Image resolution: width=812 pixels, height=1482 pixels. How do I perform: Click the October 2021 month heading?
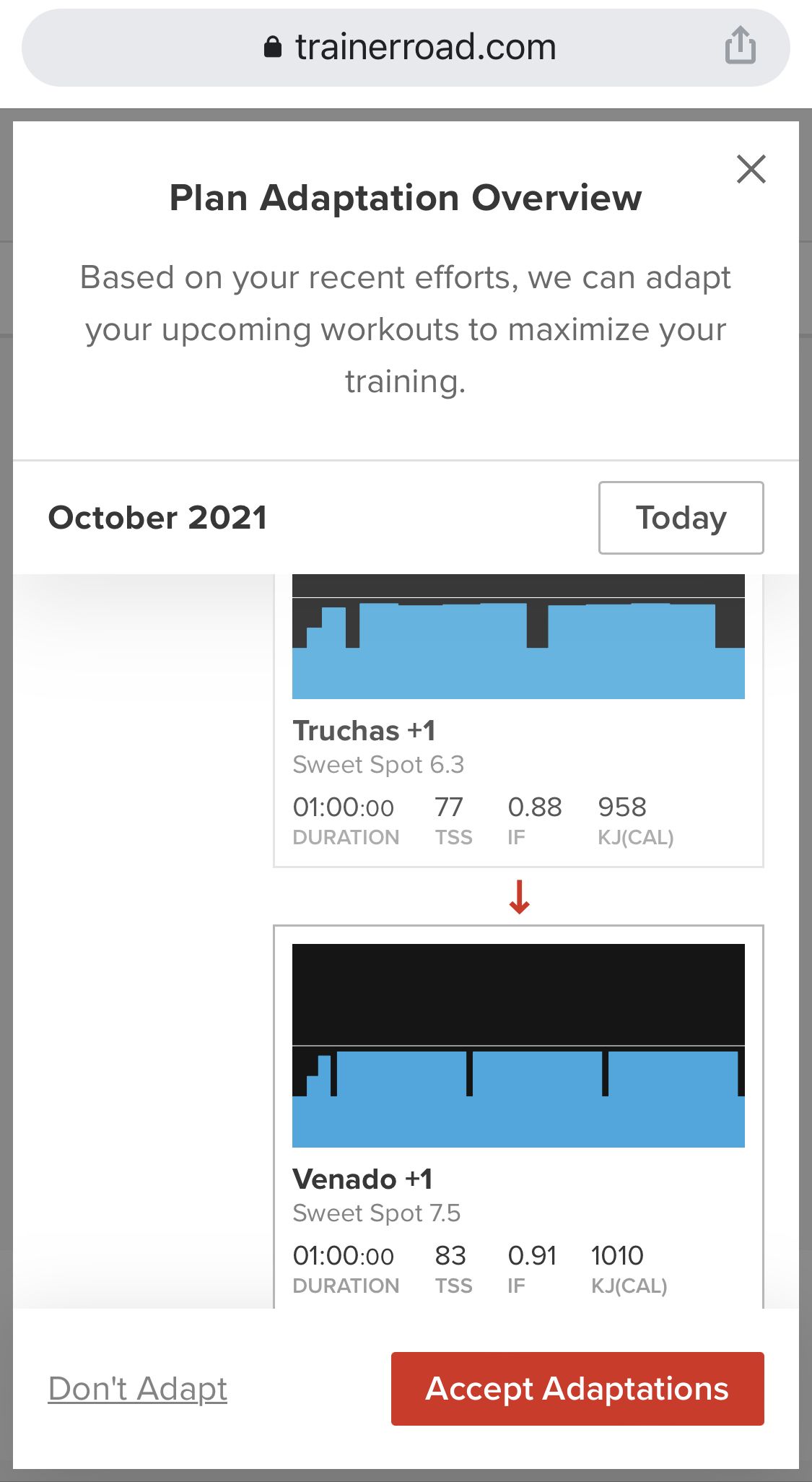[x=157, y=518]
